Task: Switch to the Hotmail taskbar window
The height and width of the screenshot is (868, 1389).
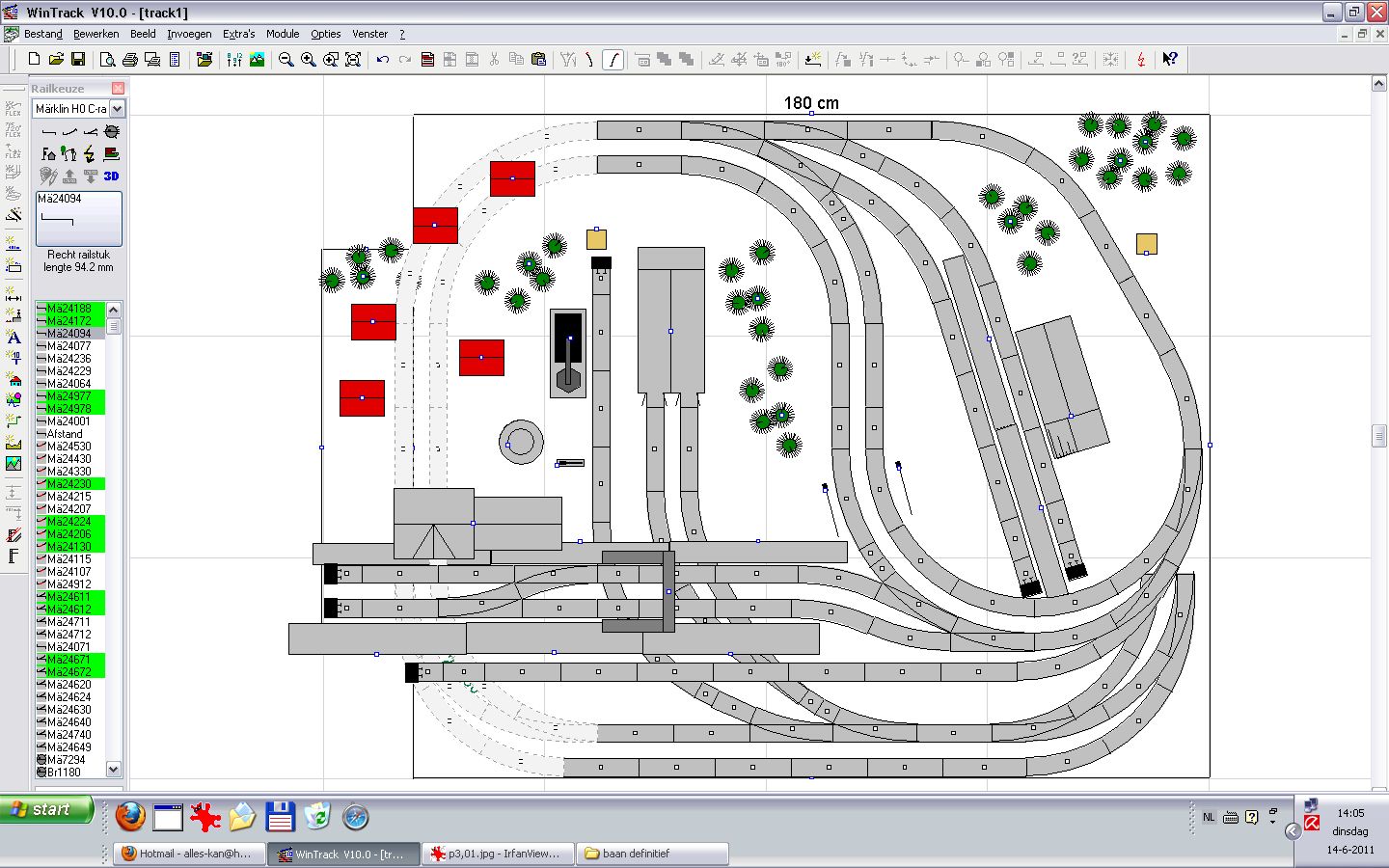Action: click(x=189, y=854)
